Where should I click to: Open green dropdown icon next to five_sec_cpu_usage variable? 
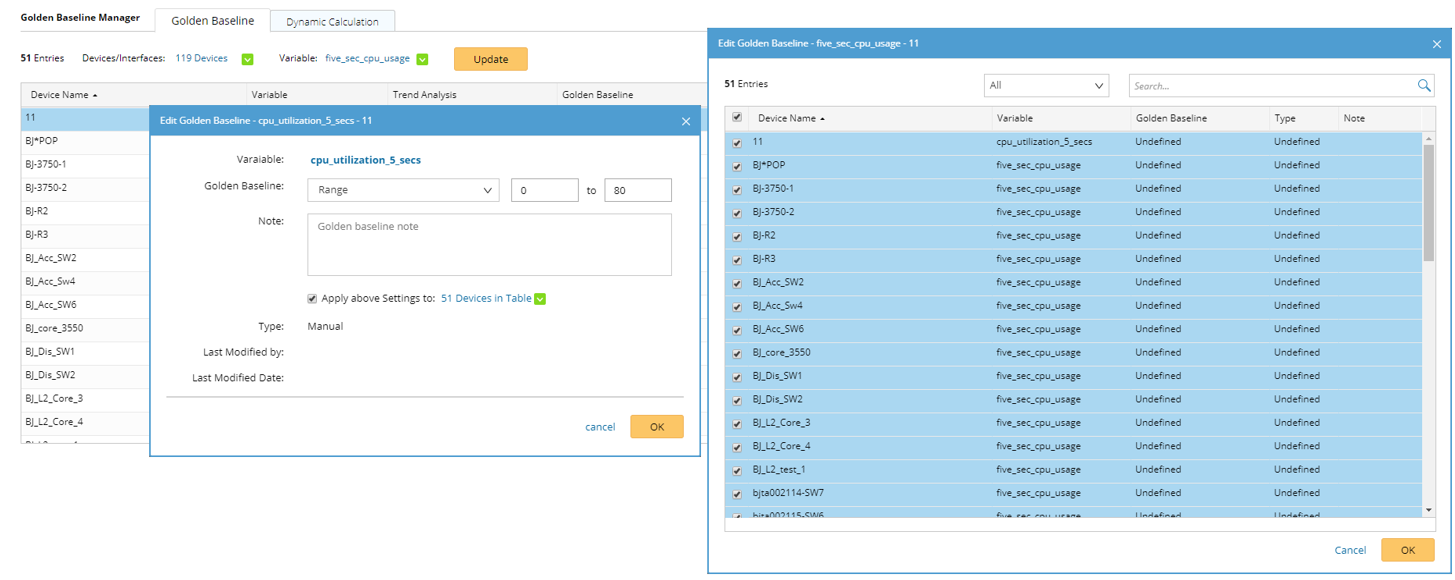(x=422, y=59)
